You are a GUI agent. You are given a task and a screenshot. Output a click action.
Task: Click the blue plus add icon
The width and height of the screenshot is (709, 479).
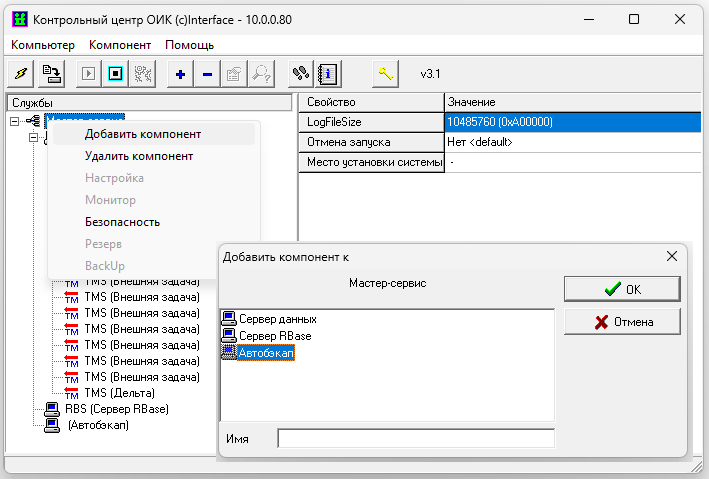pyautogui.click(x=180, y=73)
